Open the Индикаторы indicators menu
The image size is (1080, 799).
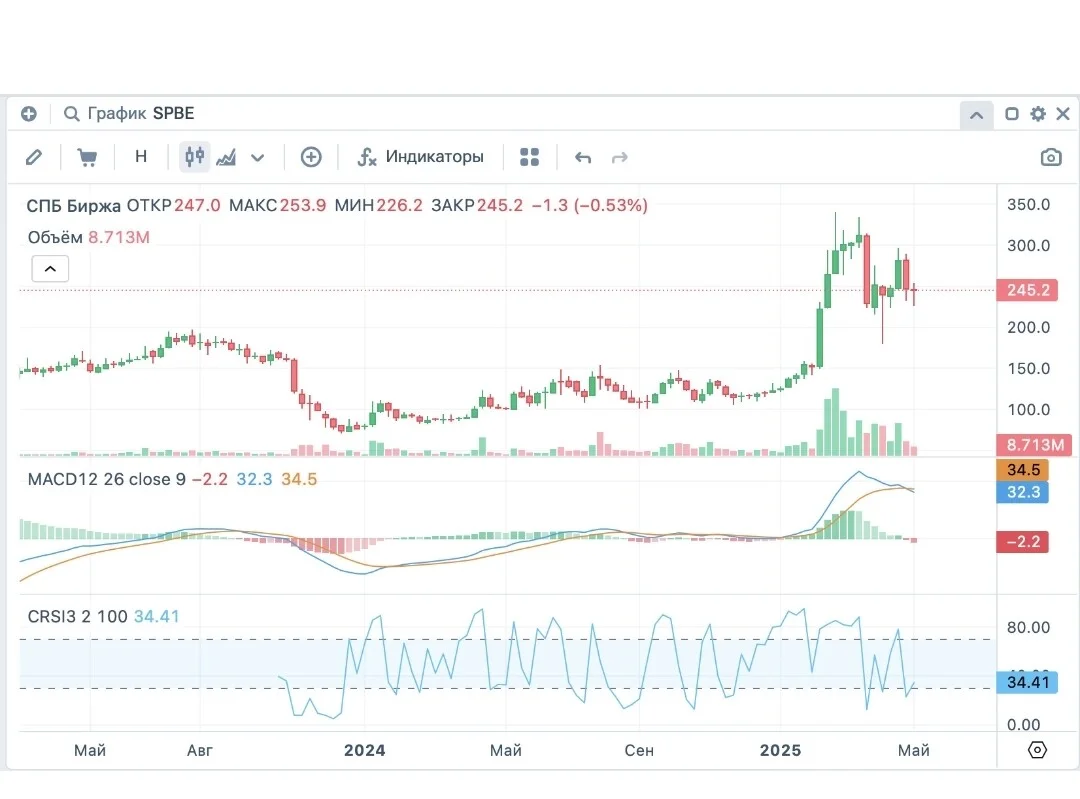(420, 157)
